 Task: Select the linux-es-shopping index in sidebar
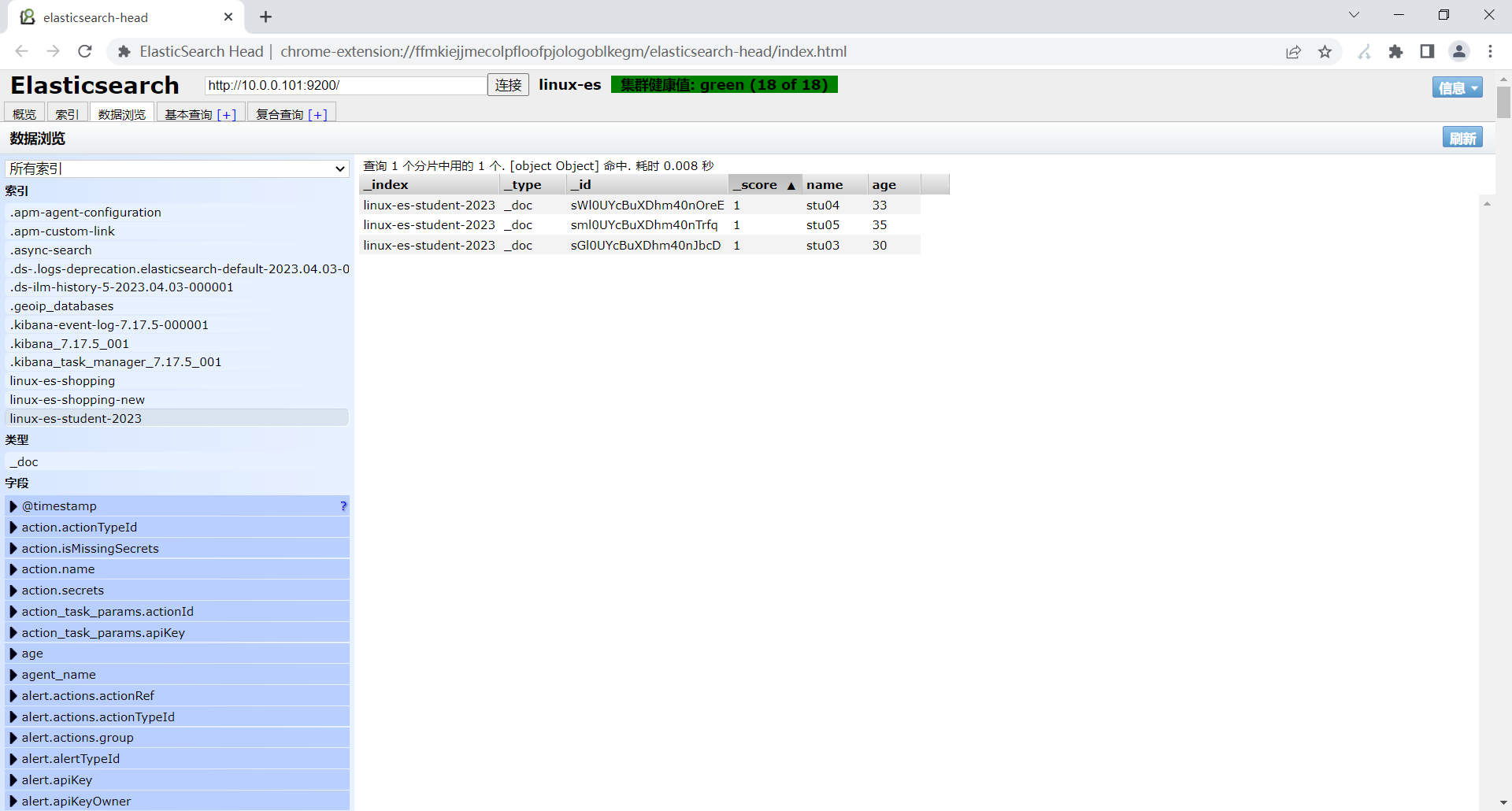[62, 380]
